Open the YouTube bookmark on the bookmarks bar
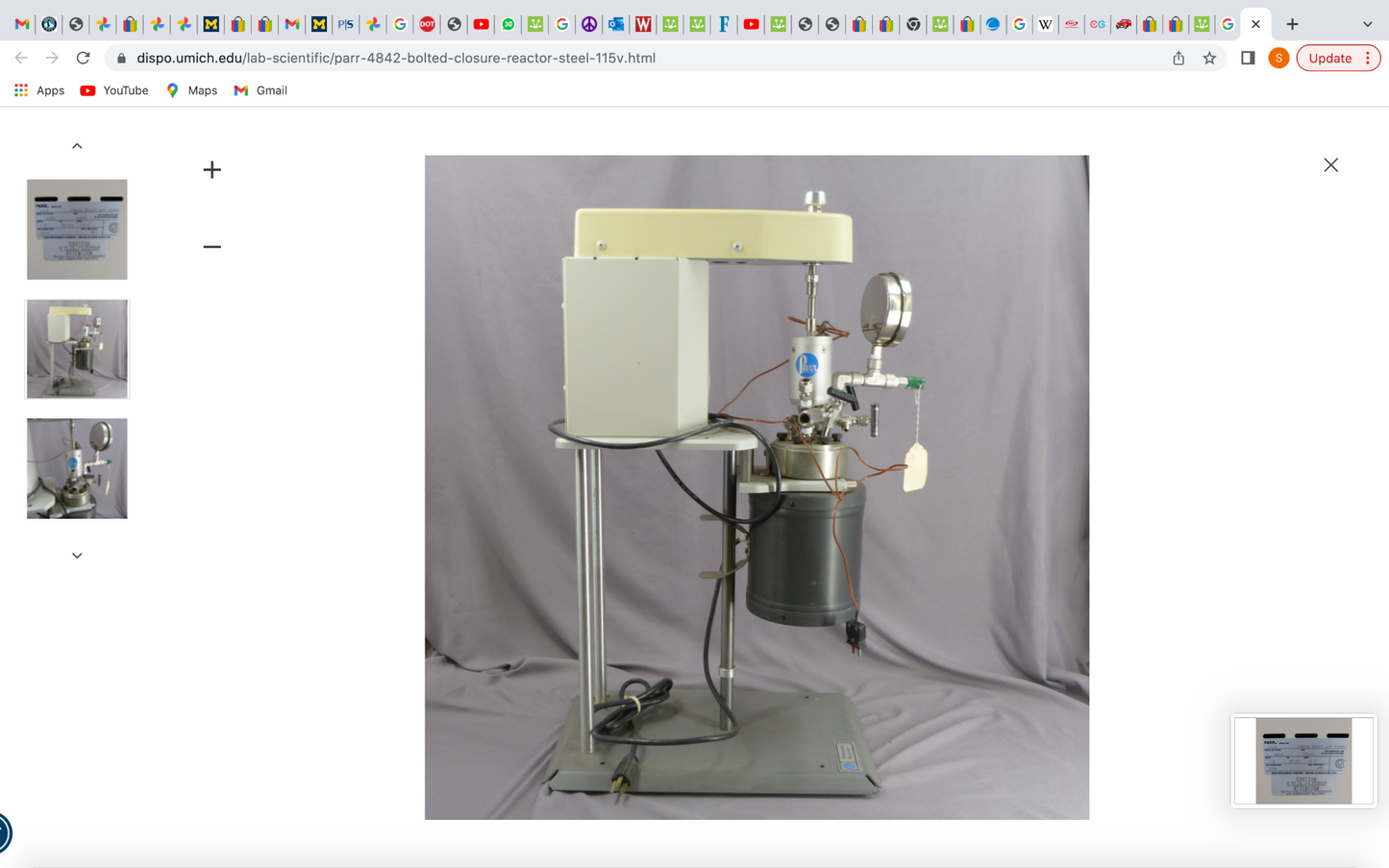The width and height of the screenshot is (1389, 868). (113, 89)
